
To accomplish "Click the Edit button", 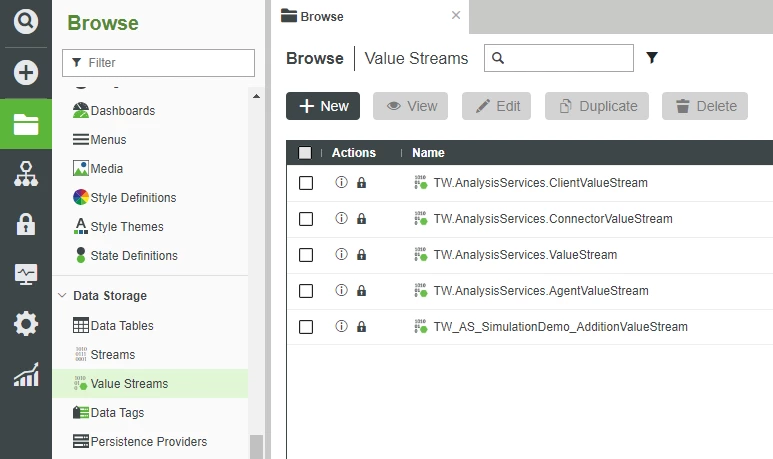I will (496, 106).
